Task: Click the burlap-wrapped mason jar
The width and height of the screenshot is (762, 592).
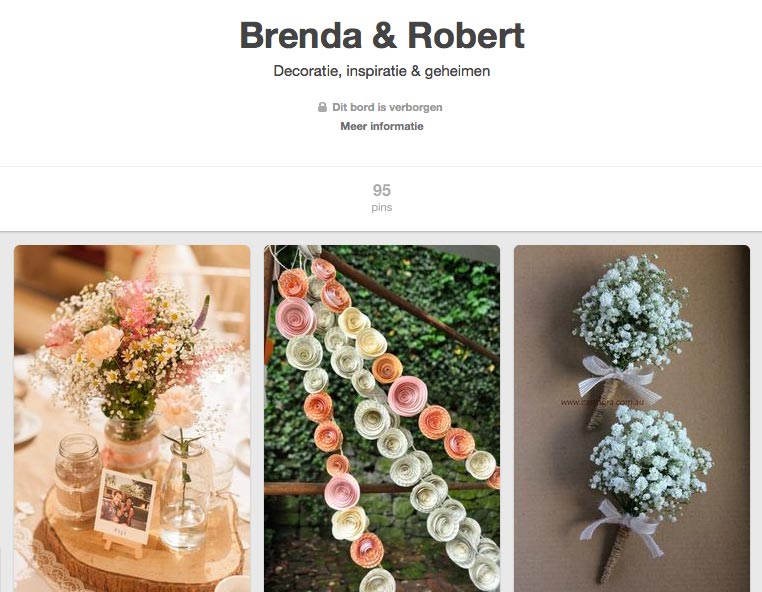Action: pos(78,480)
